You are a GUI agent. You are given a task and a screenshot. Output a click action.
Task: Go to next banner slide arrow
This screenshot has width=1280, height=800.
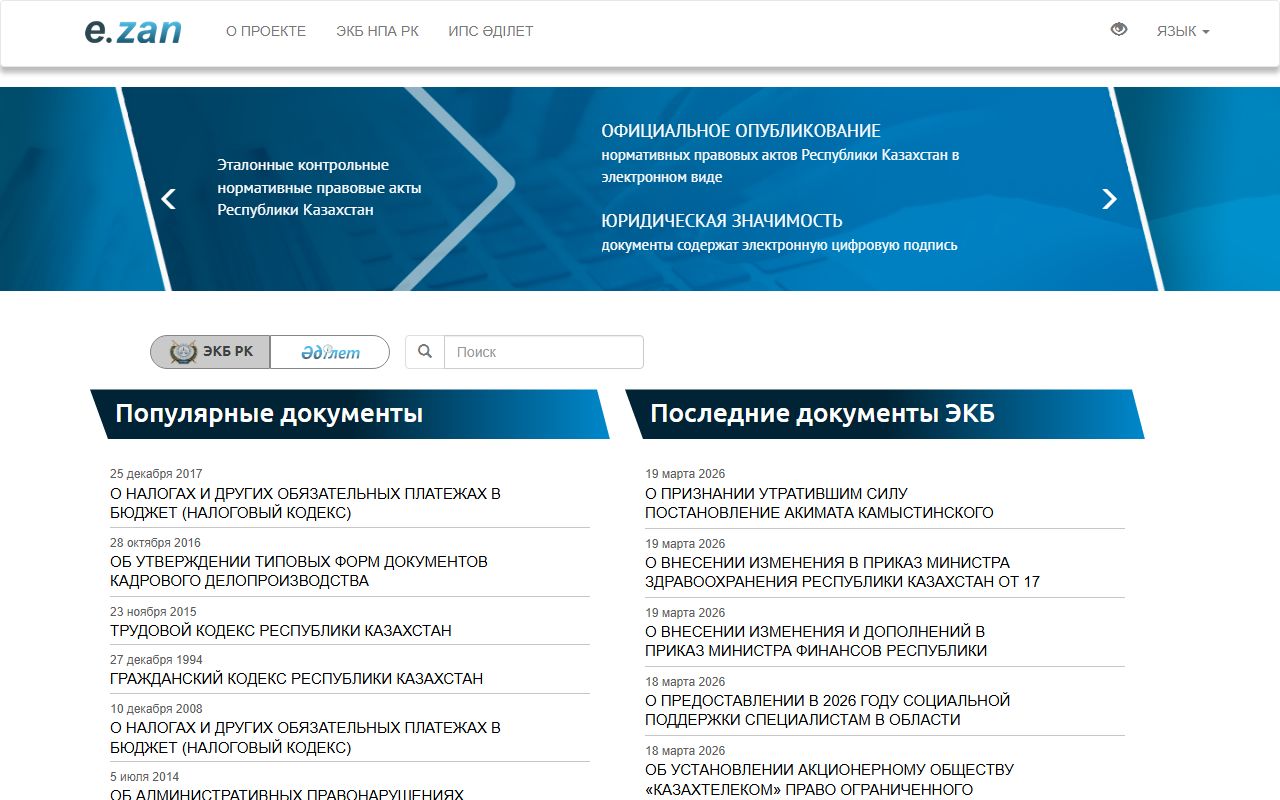[x=1109, y=199]
